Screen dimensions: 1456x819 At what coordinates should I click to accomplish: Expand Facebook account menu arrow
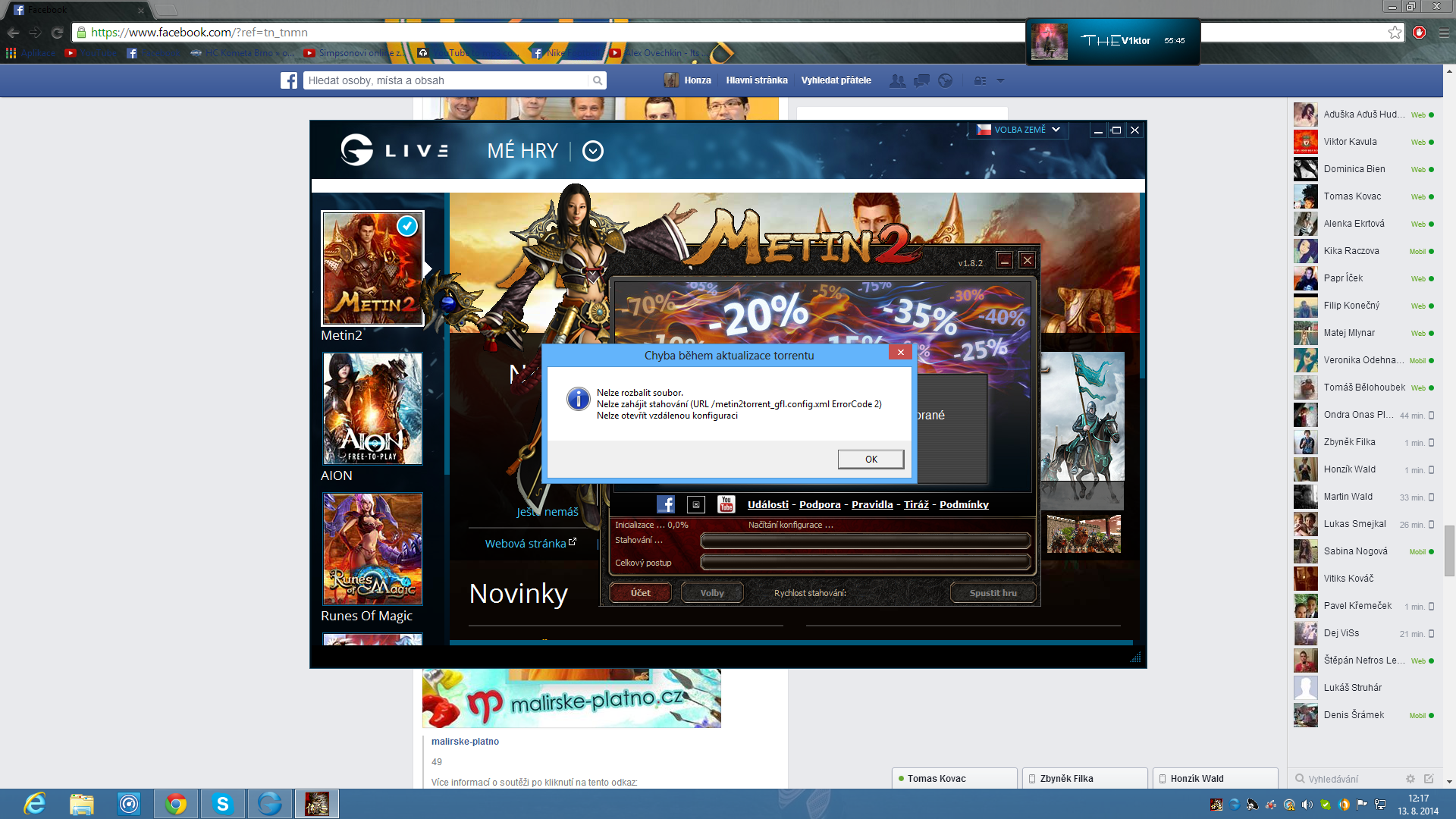click(x=1000, y=80)
